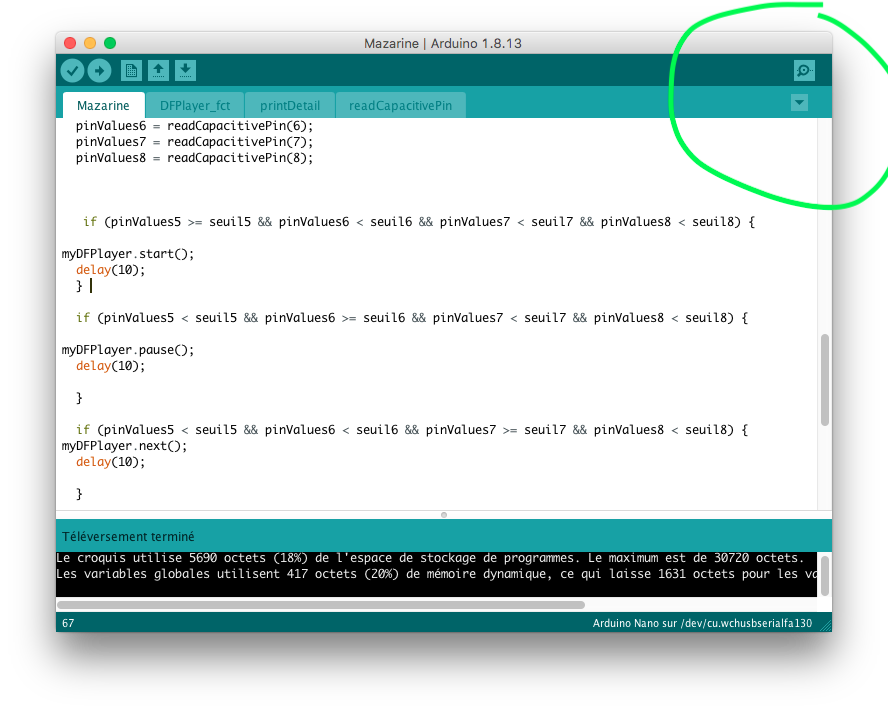888x712 pixels.
Task: Expand the tab options dropdown arrow
Action: tap(799, 103)
